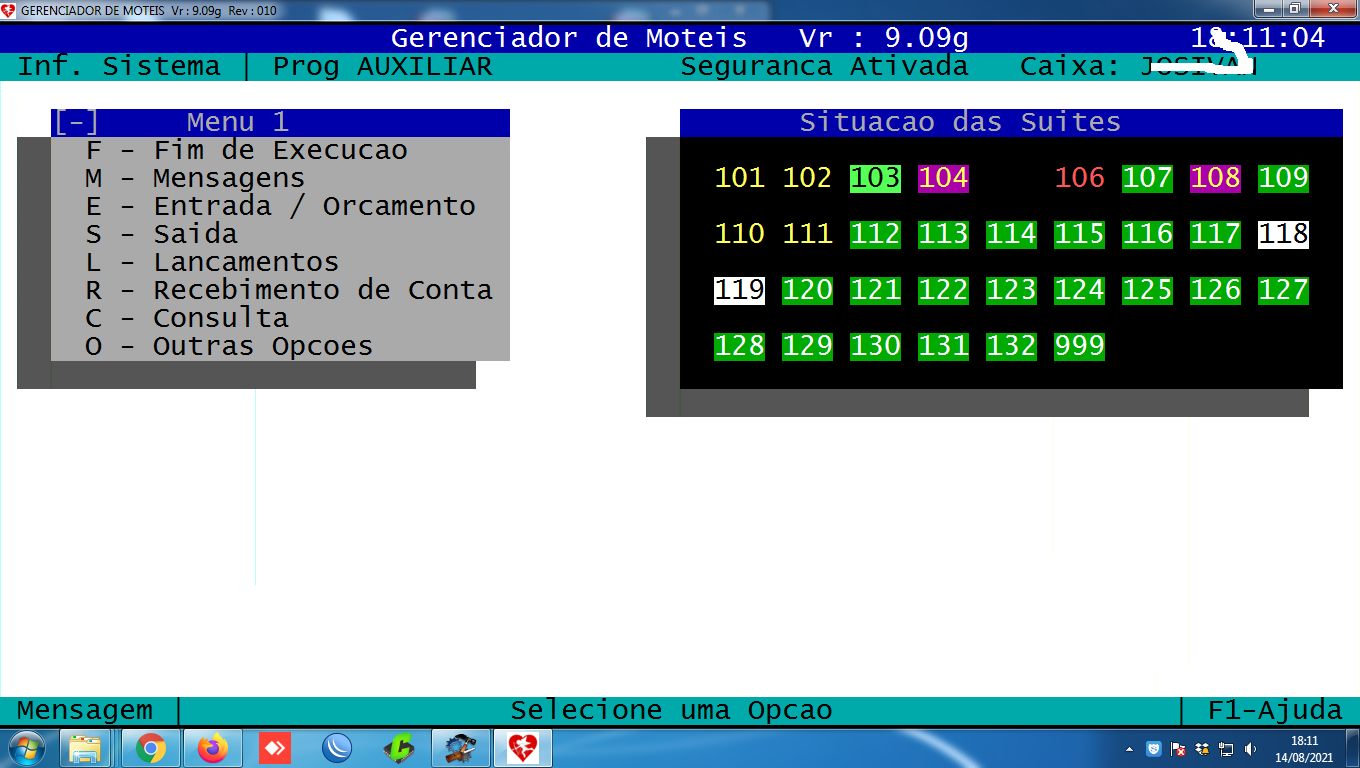Select green suite 132
This screenshot has width=1360, height=768.
tap(1011, 346)
